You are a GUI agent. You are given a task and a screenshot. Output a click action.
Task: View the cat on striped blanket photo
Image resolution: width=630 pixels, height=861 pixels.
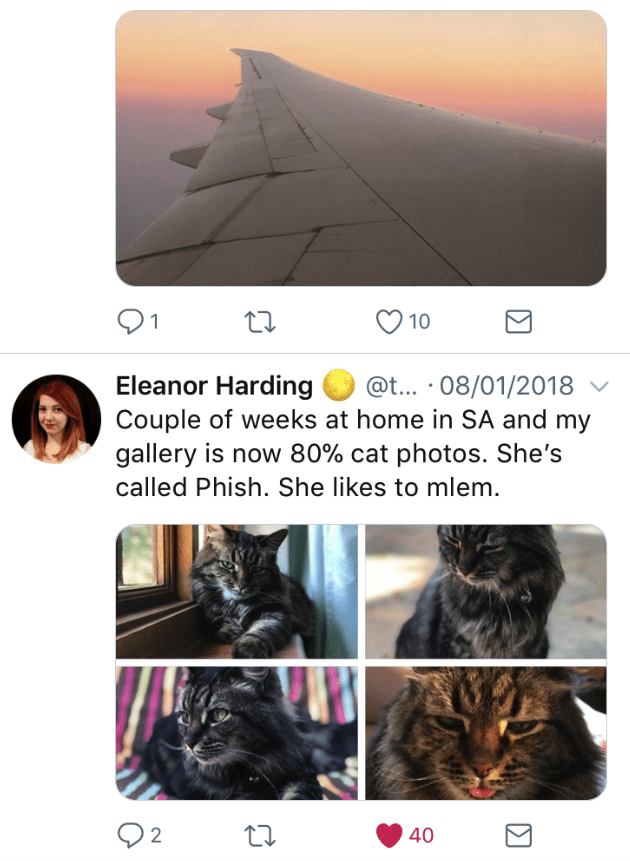[236, 733]
